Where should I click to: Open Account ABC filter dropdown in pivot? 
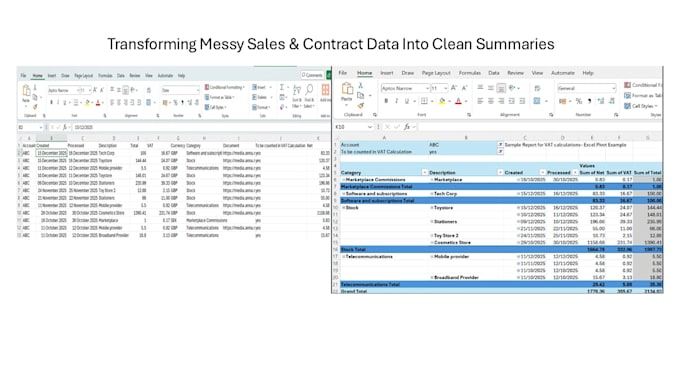pos(500,144)
